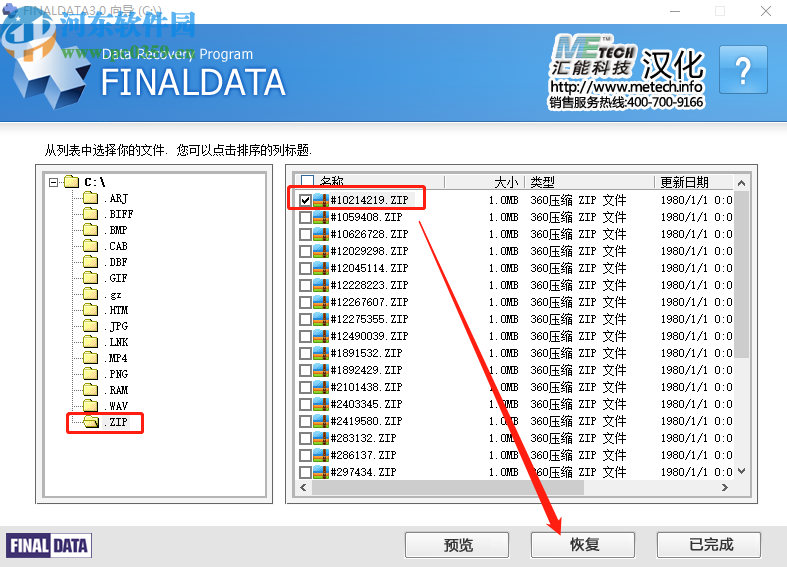The image size is (787, 567).
Task: Click scroll right arrow of file list
Action: click(724, 487)
